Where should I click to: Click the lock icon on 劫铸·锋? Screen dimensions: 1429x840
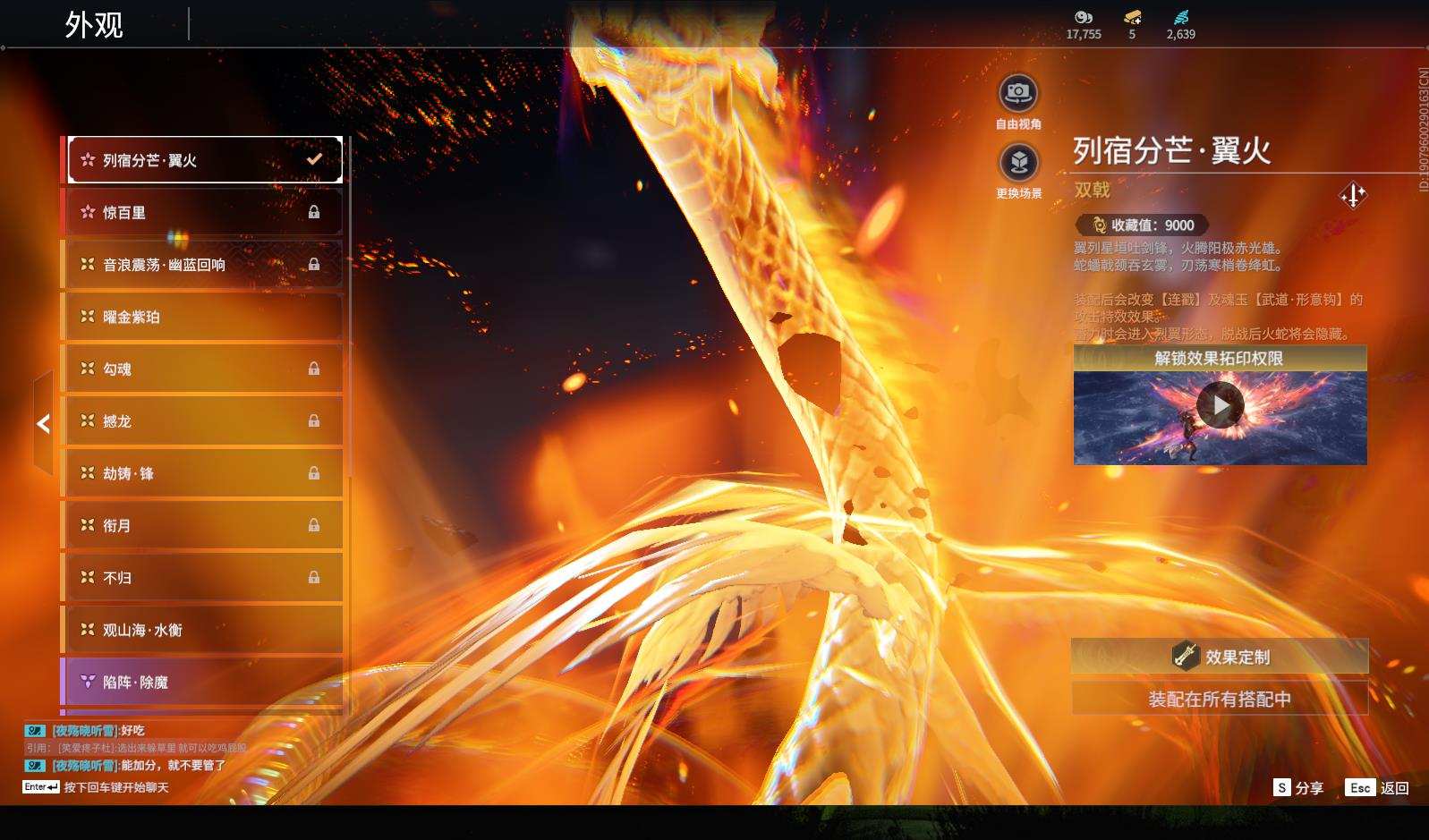[x=314, y=472]
